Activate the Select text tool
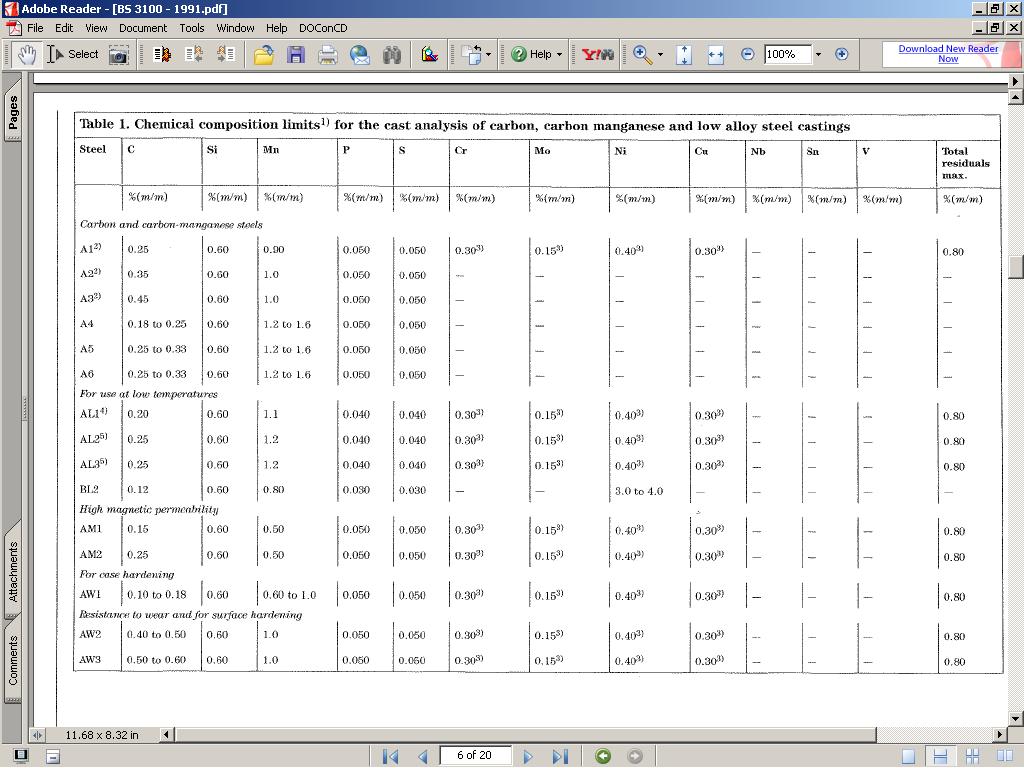 (72, 54)
